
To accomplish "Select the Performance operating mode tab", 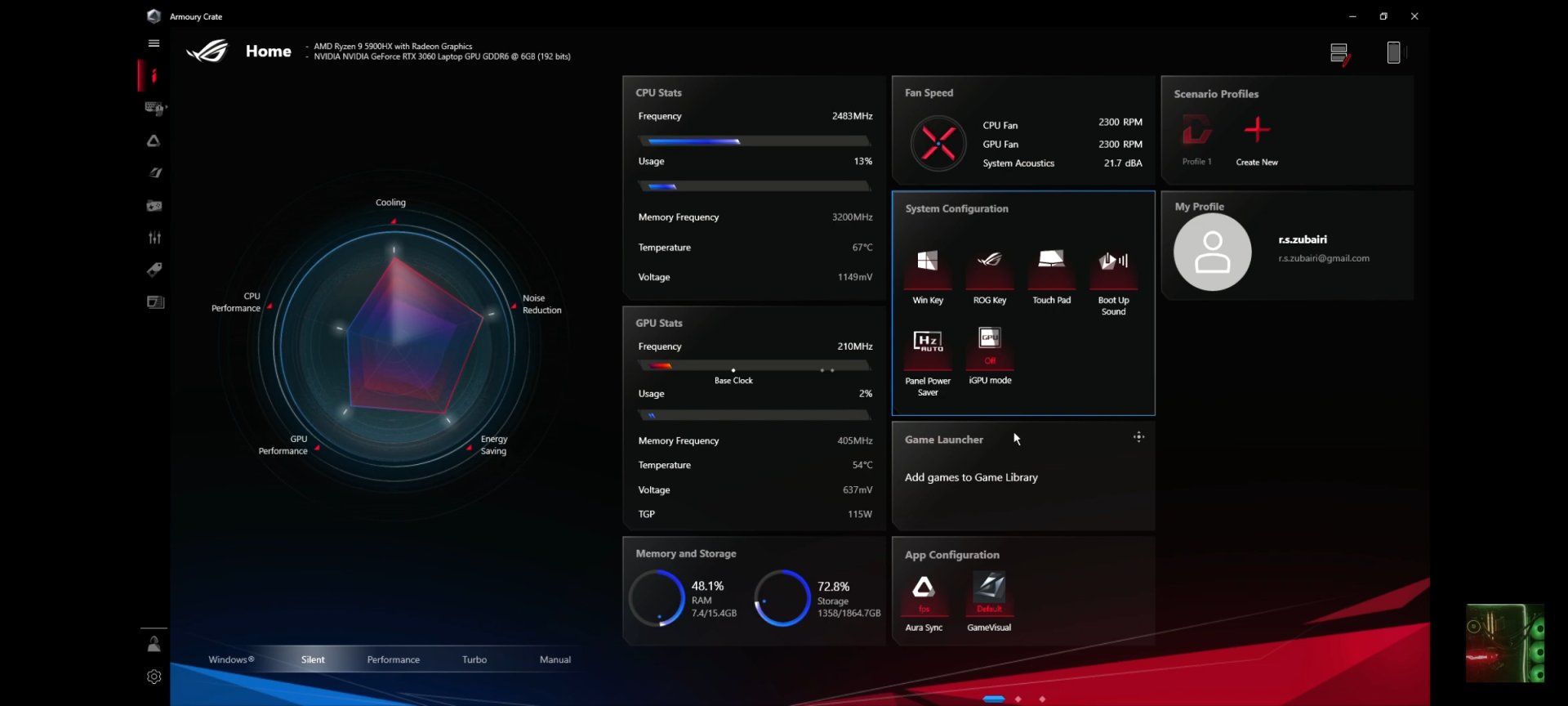I will (x=394, y=659).
